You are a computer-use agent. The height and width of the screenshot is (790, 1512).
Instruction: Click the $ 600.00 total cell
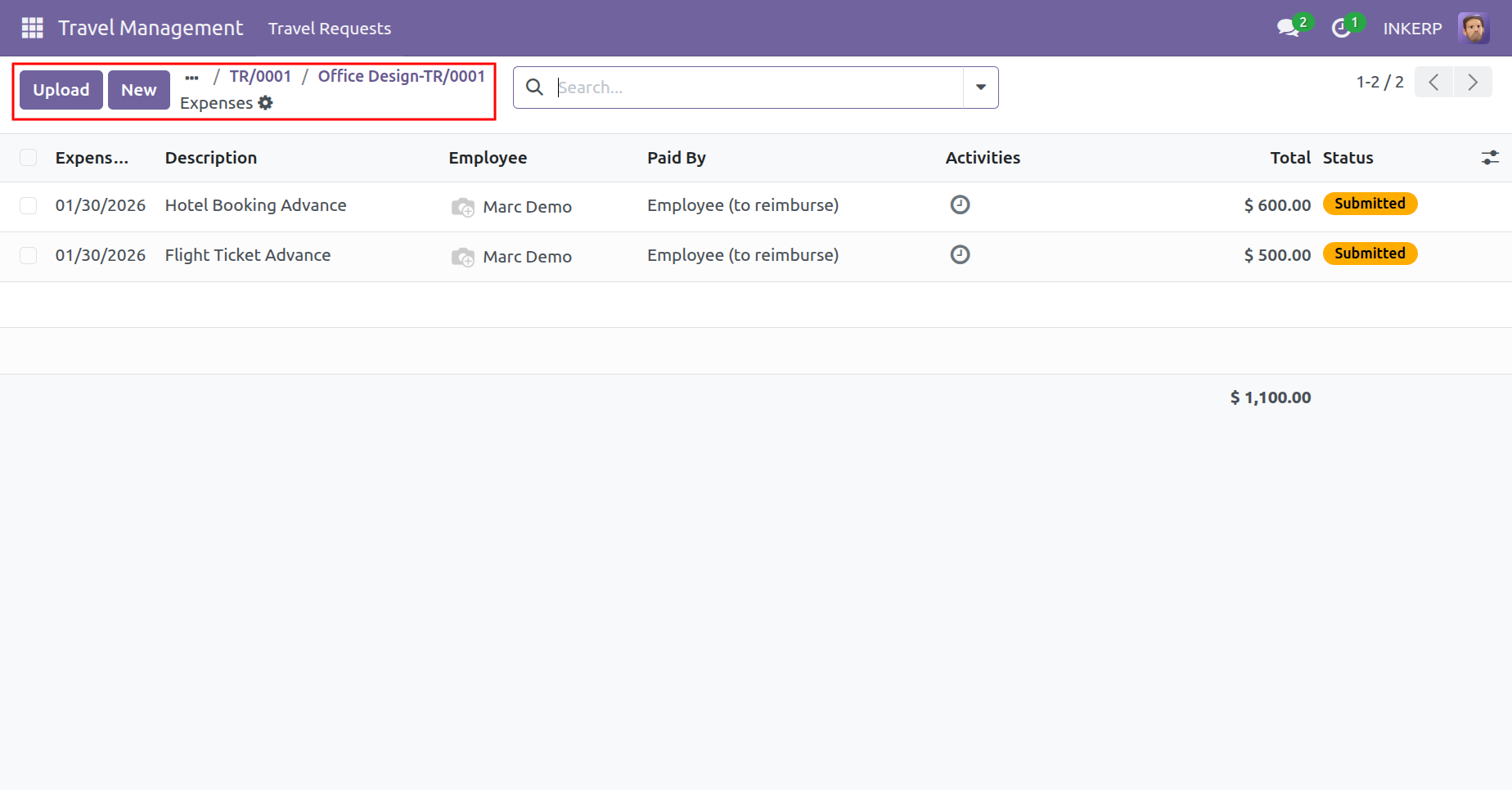pos(1277,205)
